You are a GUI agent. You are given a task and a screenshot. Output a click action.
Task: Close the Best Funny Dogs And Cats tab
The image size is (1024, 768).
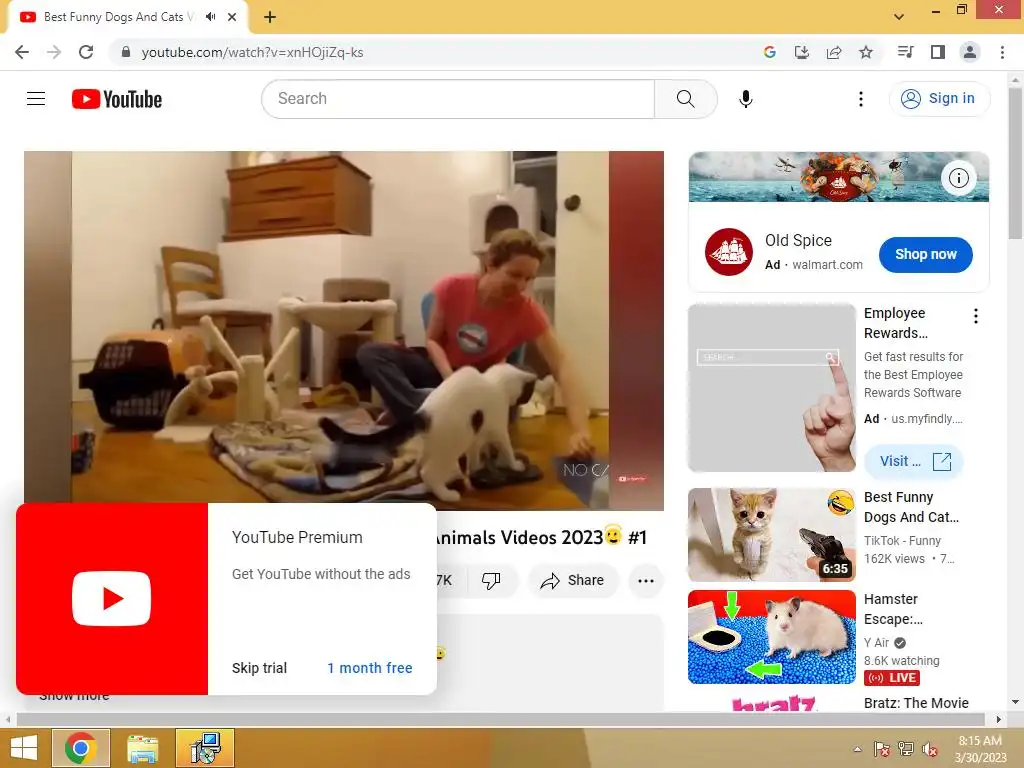coord(232,17)
